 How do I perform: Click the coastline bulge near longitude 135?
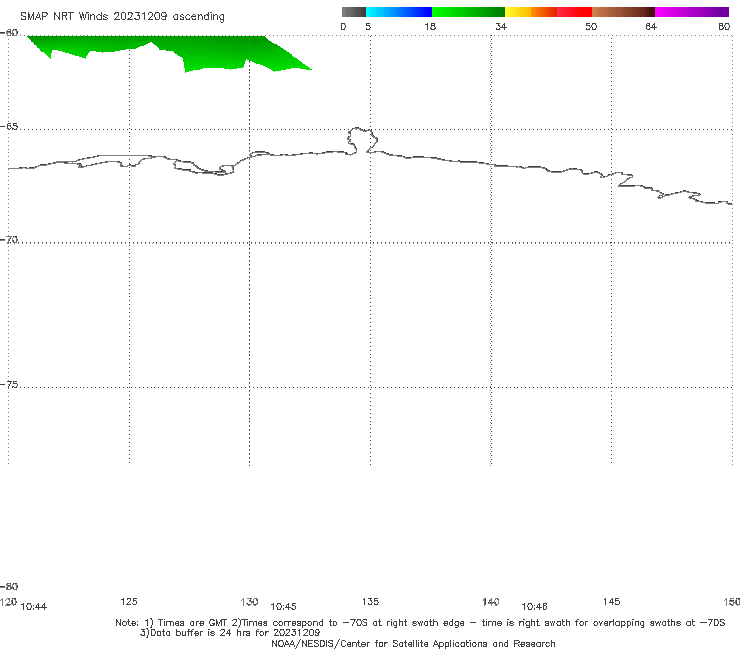click(x=362, y=140)
